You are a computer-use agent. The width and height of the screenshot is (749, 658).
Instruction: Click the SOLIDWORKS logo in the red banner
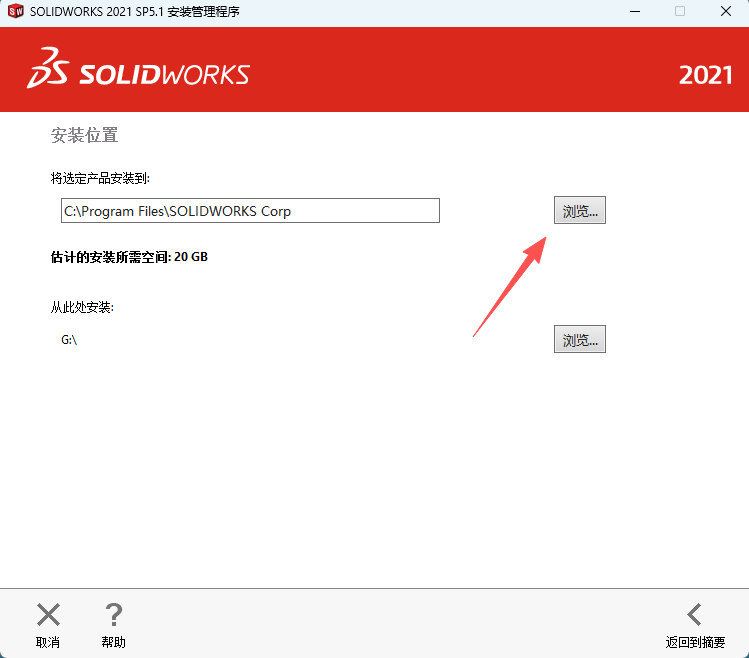point(139,68)
